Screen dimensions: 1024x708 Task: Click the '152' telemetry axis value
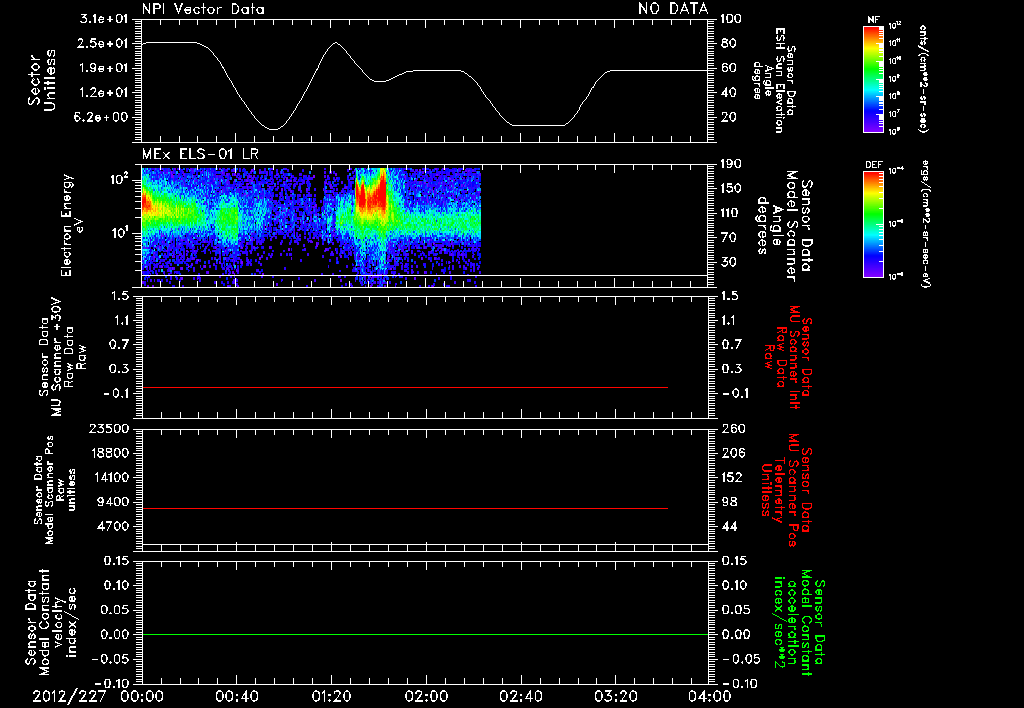pyautogui.click(x=731, y=477)
